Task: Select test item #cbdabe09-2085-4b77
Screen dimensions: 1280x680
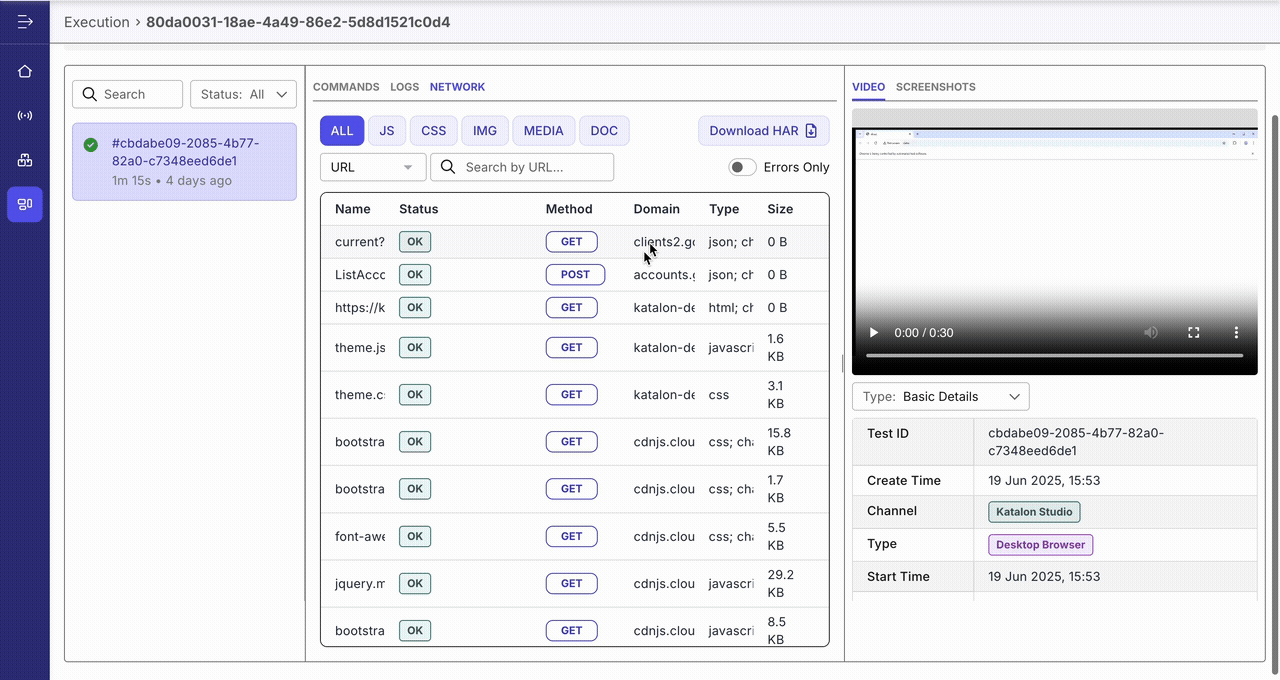Action: [184, 162]
